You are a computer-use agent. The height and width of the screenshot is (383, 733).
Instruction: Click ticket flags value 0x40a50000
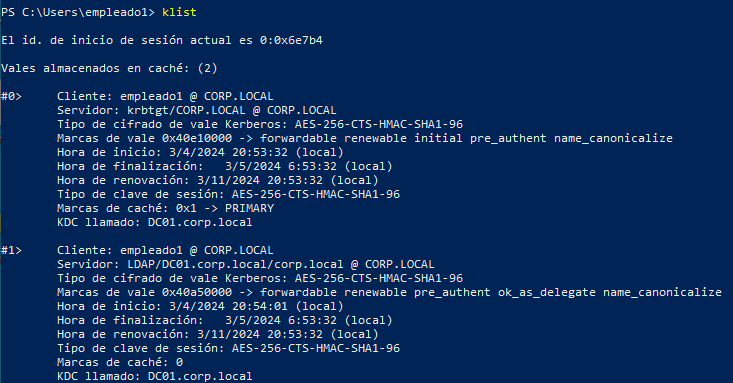click(x=197, y=292)
